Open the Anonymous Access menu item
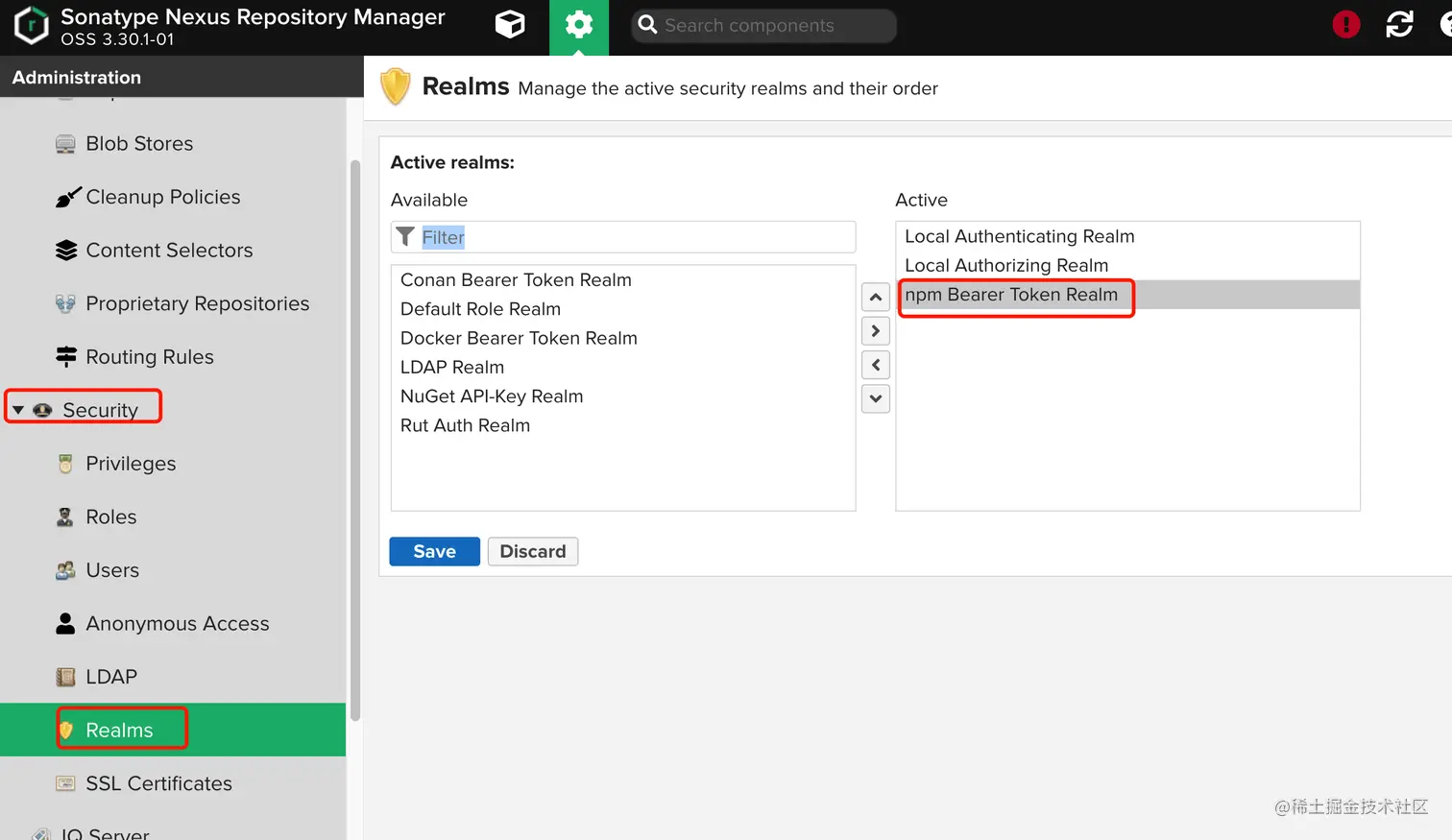 pyautogui.click(x=177, y=624)
